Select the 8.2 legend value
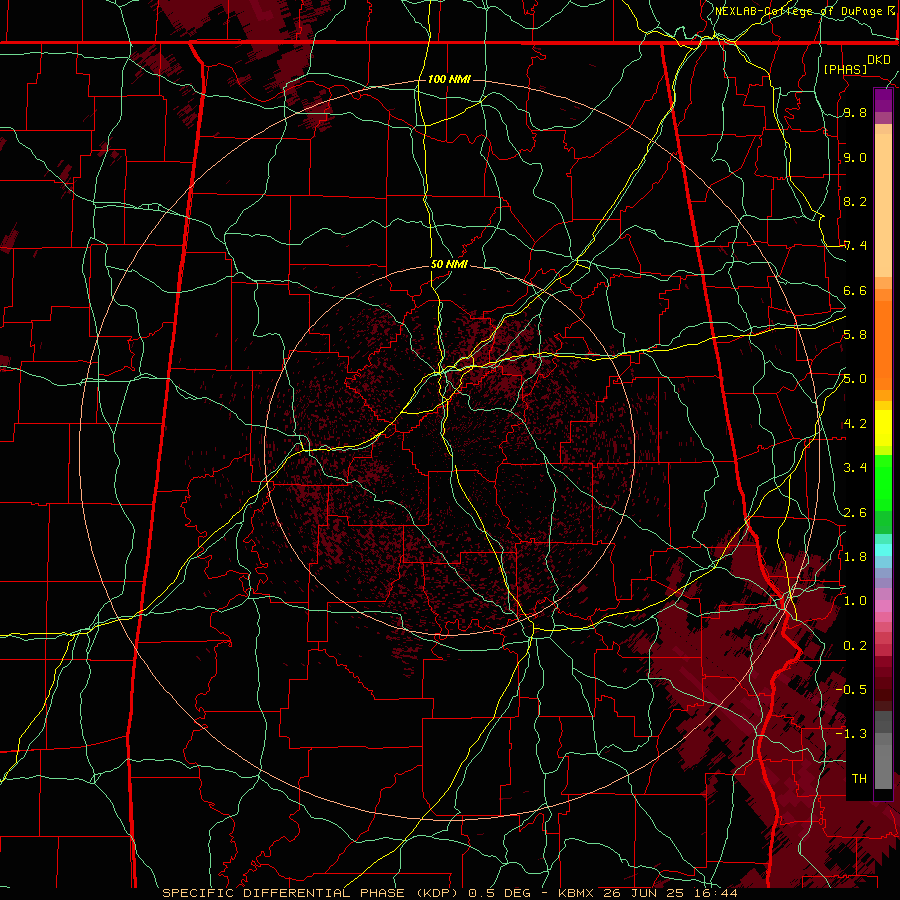 pyautogui.click(x=855, y=201)
